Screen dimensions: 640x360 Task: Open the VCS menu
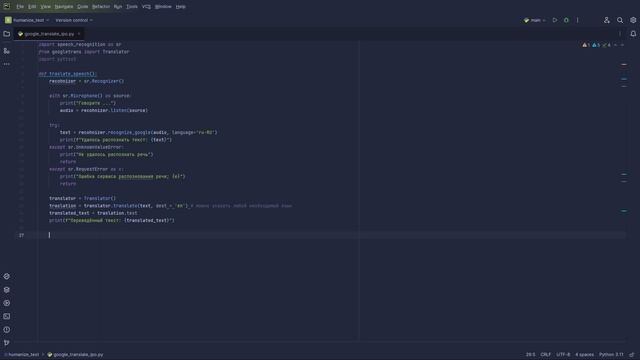coord(146,7)
